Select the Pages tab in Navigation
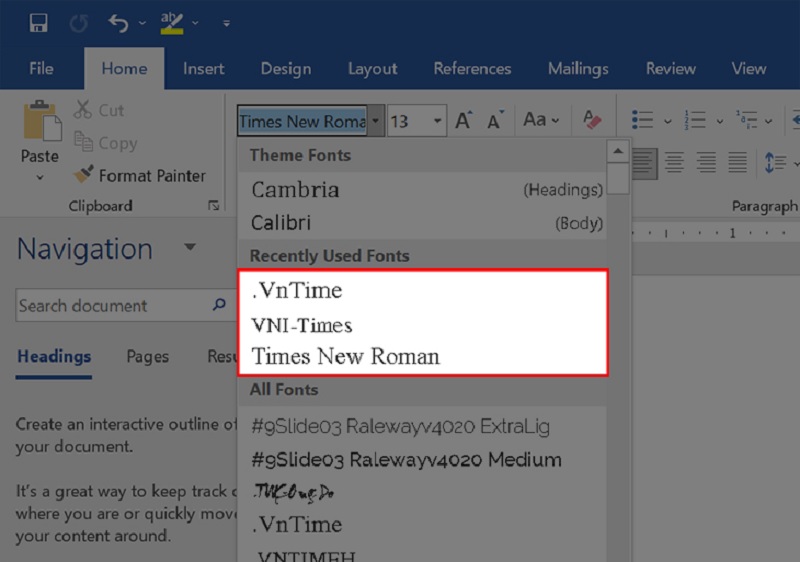800x562 pixels. pyautogui.click(x=147, y=356)
